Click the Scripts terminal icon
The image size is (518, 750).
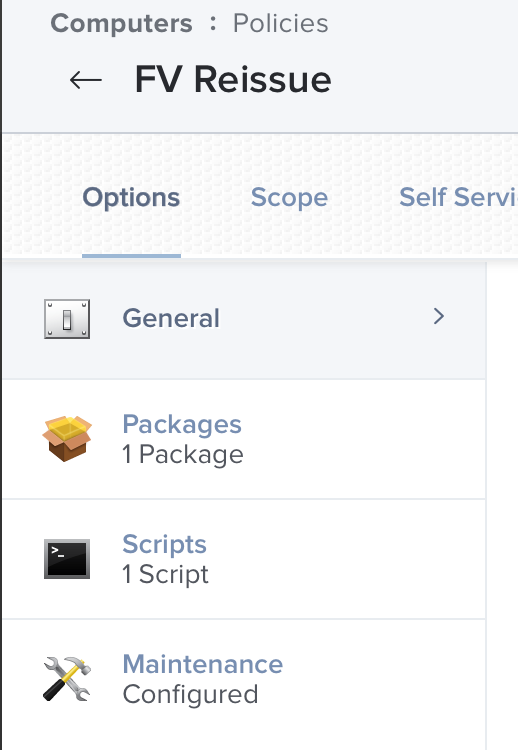point(67,559)
